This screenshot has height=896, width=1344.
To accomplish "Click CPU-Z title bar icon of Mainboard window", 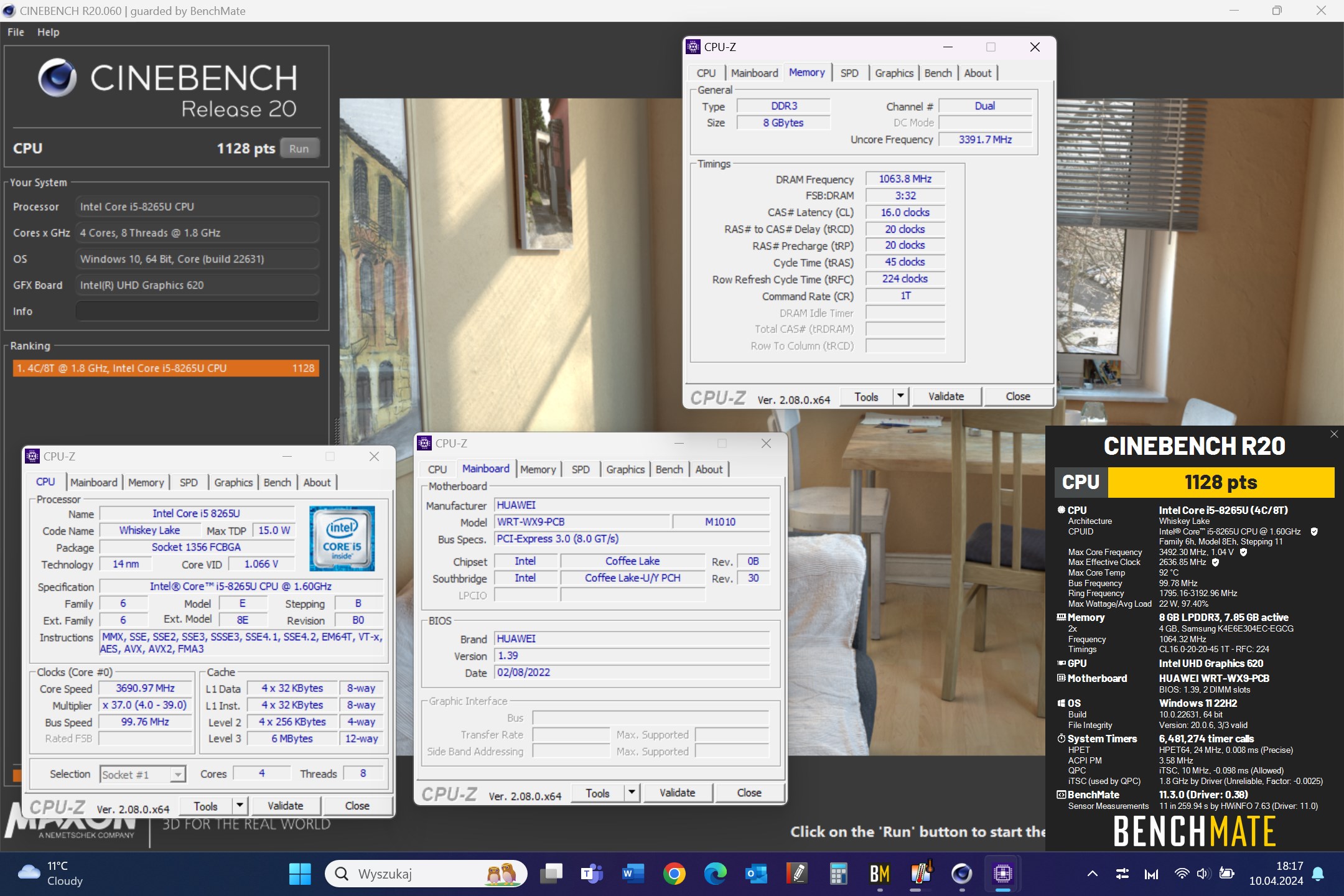I will click(424, 443).
